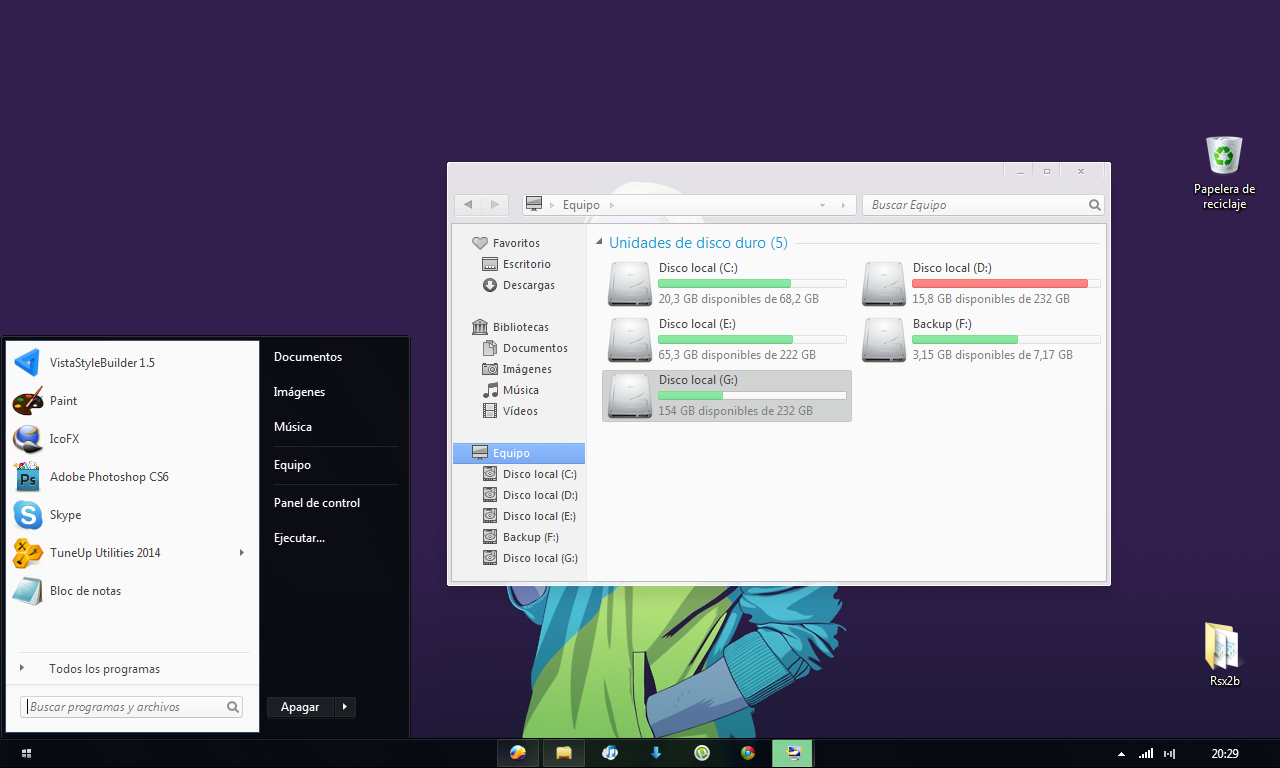Click the '65,3 GB disponibles de 222 GB' text
1280x768 pixels.
[737, 355]
